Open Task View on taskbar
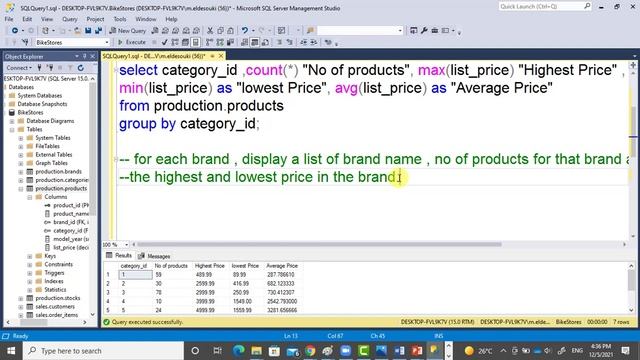This screenshot has height=360, width=640. [x=217, y=351]
